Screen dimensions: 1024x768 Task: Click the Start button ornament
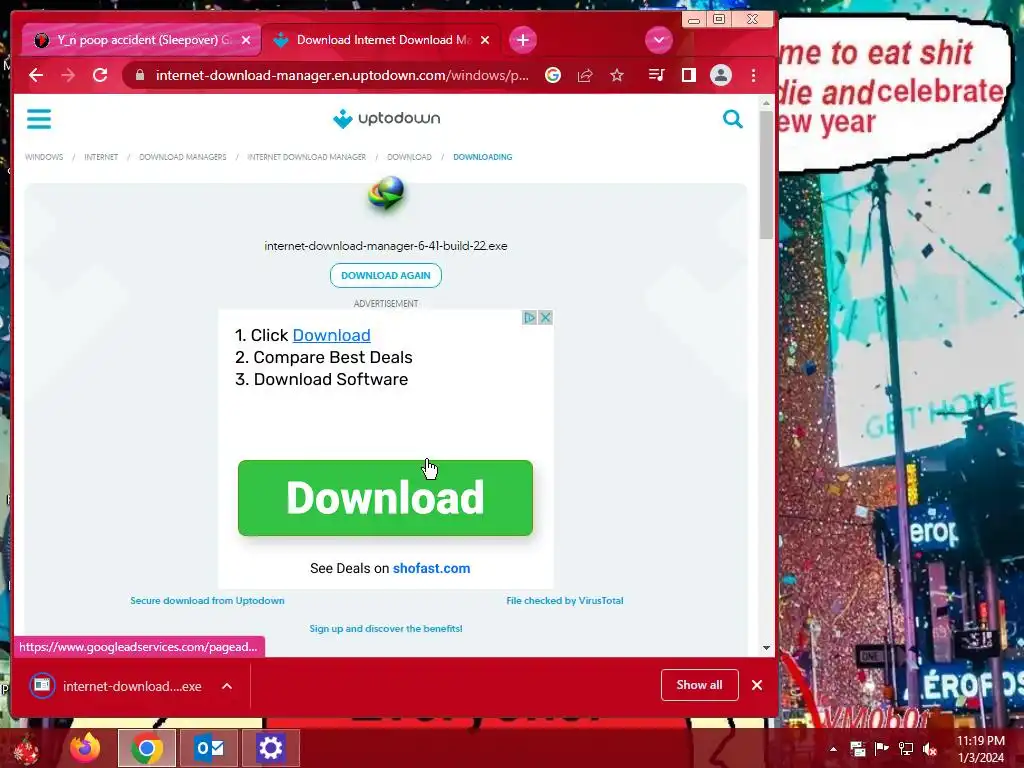click(26, 749)
